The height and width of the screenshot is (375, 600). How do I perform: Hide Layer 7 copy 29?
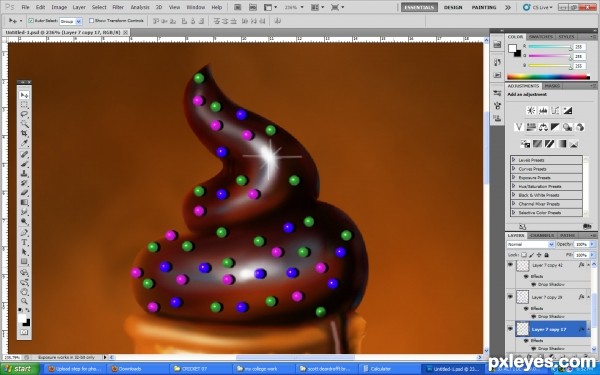point(510,297)
